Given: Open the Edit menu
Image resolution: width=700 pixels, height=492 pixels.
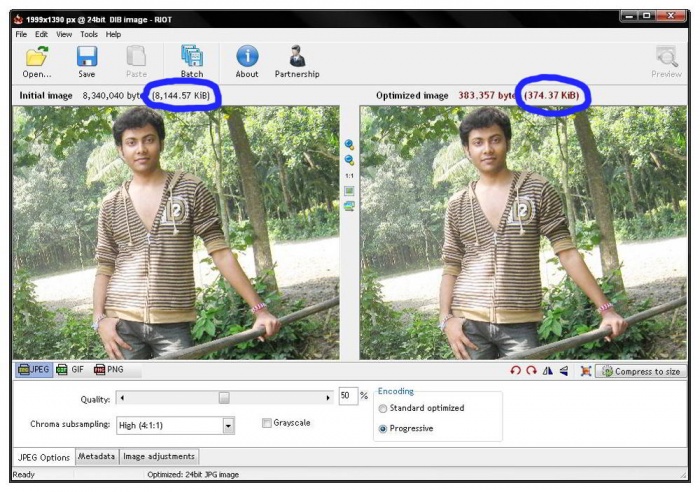Looking at the screenshot, I should point(41,34).
